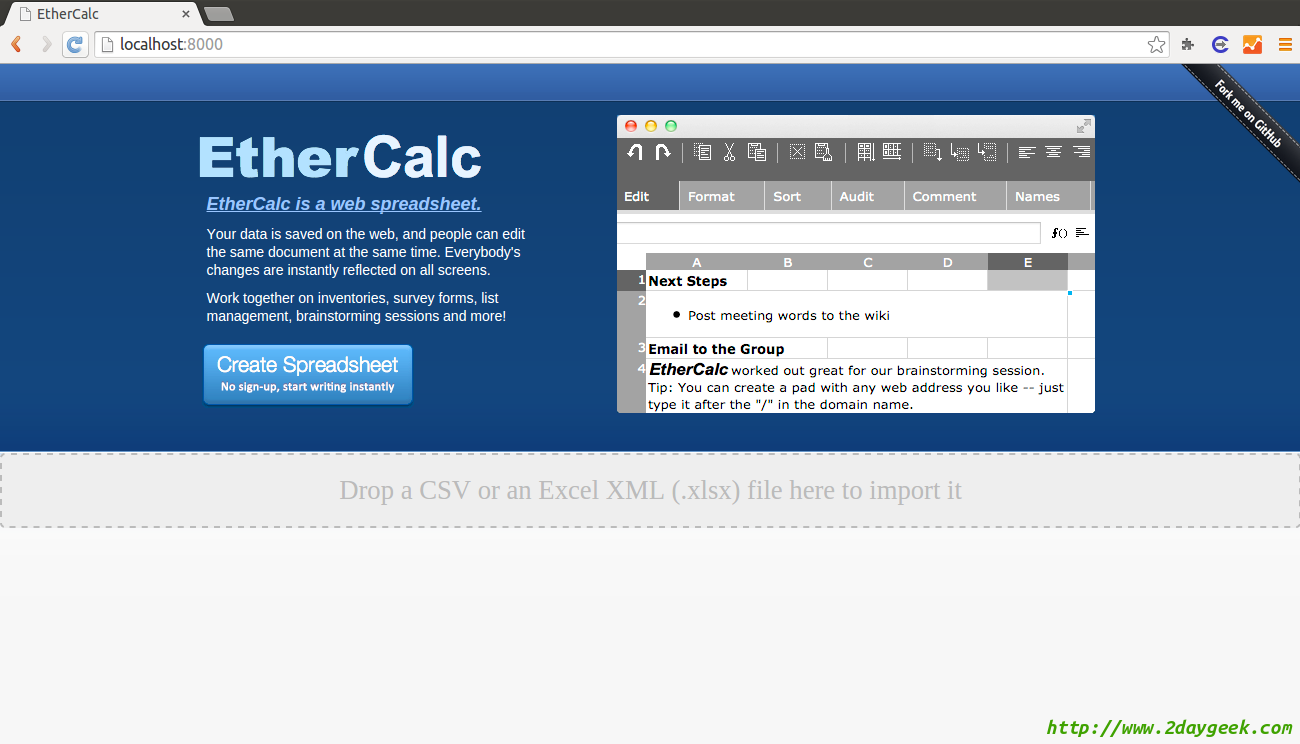Click the Move paste selection icon

click(x=960, y=152)
